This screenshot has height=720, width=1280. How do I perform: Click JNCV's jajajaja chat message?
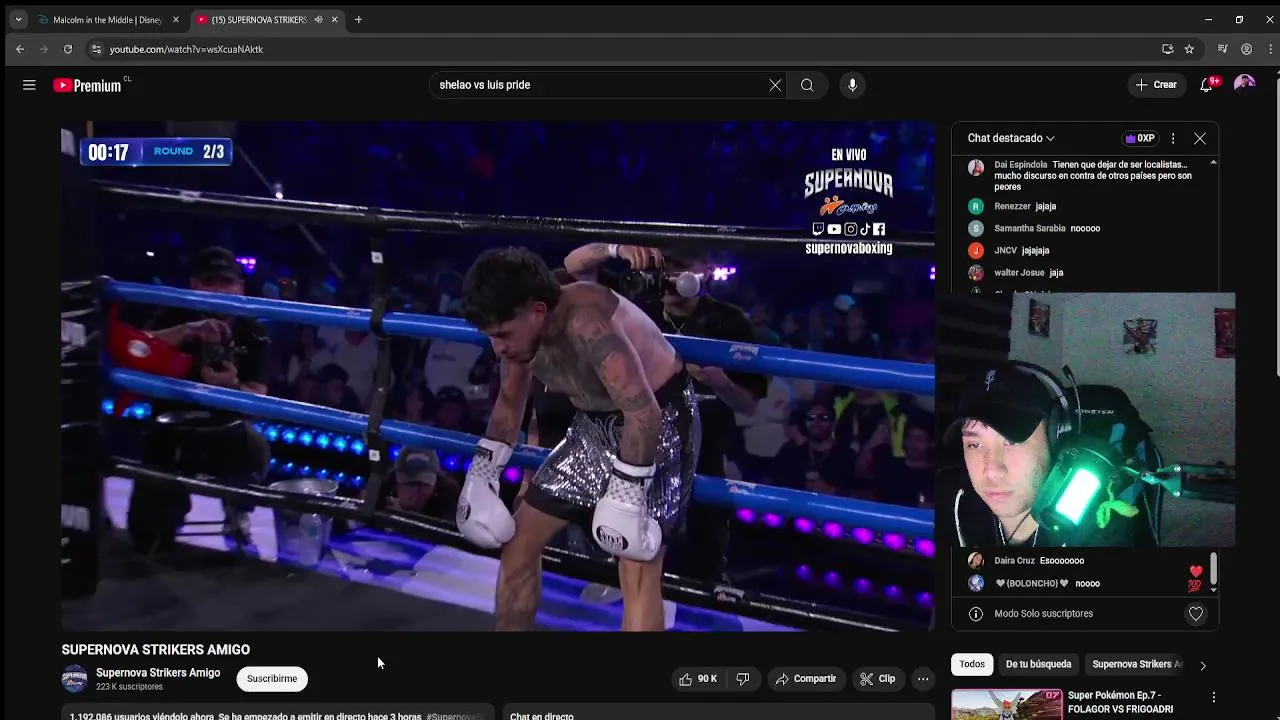[1085, 250]
